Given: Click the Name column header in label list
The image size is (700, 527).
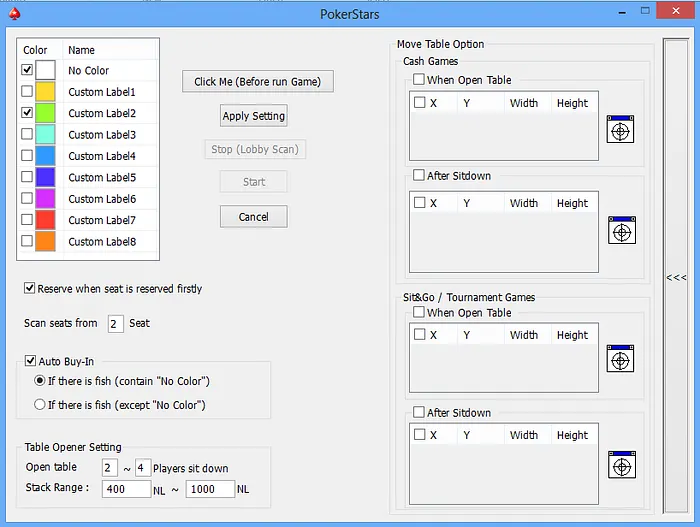Looking at the screenshot, I should click(82, 50).
